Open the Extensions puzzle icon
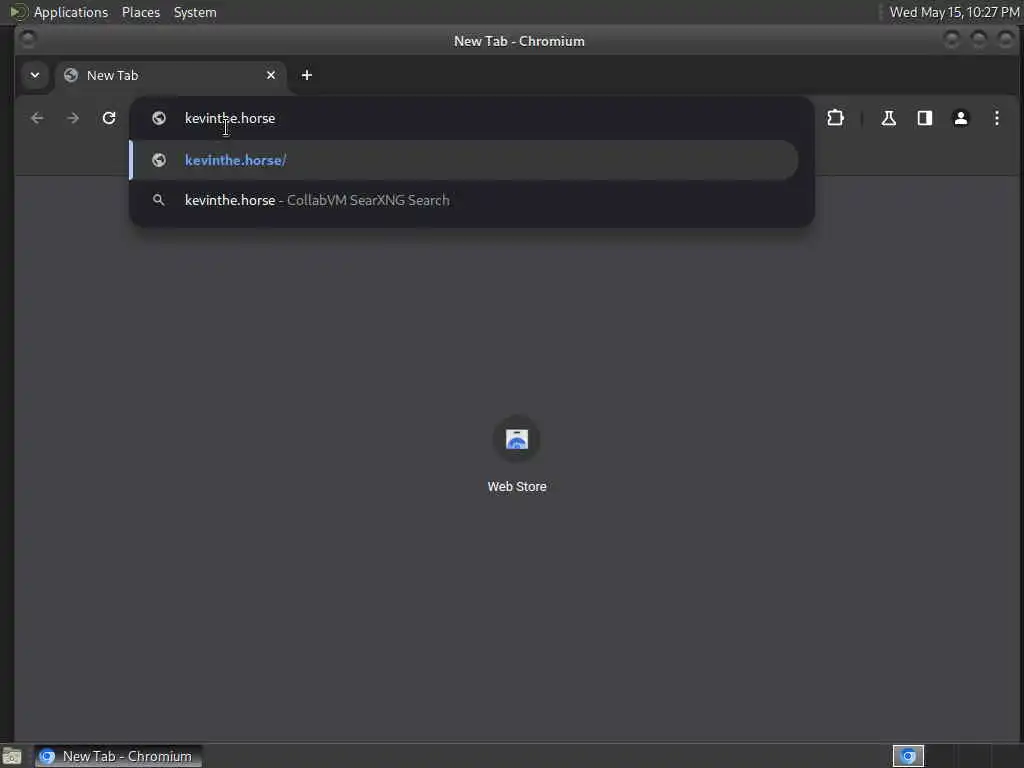 point(835,118)
